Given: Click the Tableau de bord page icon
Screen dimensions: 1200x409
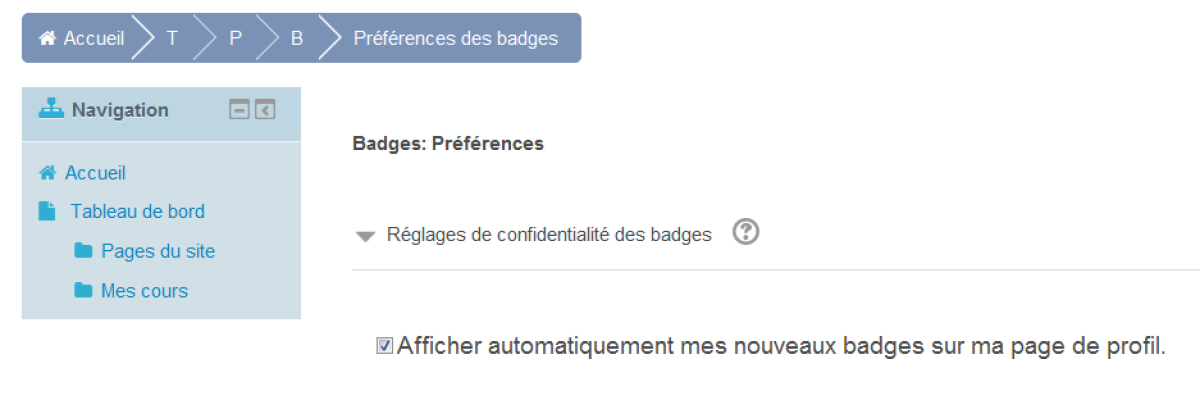Looking at the screenshot, I should coord(47,212).
